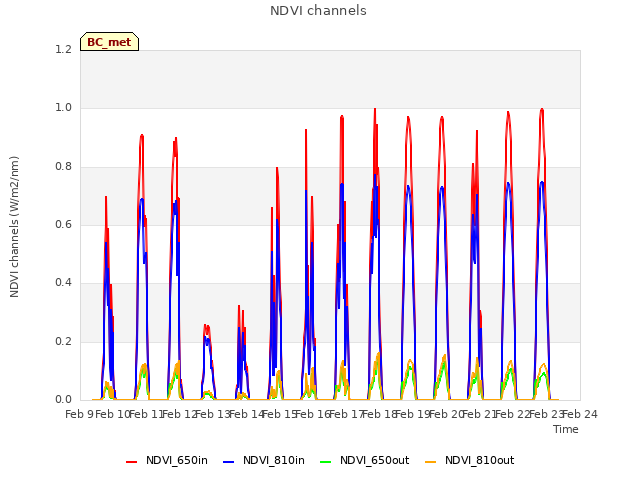This screenshot has height=480, width=640.
Task: Click the y-axis tick value 1.0
Action: click(63, 108)
